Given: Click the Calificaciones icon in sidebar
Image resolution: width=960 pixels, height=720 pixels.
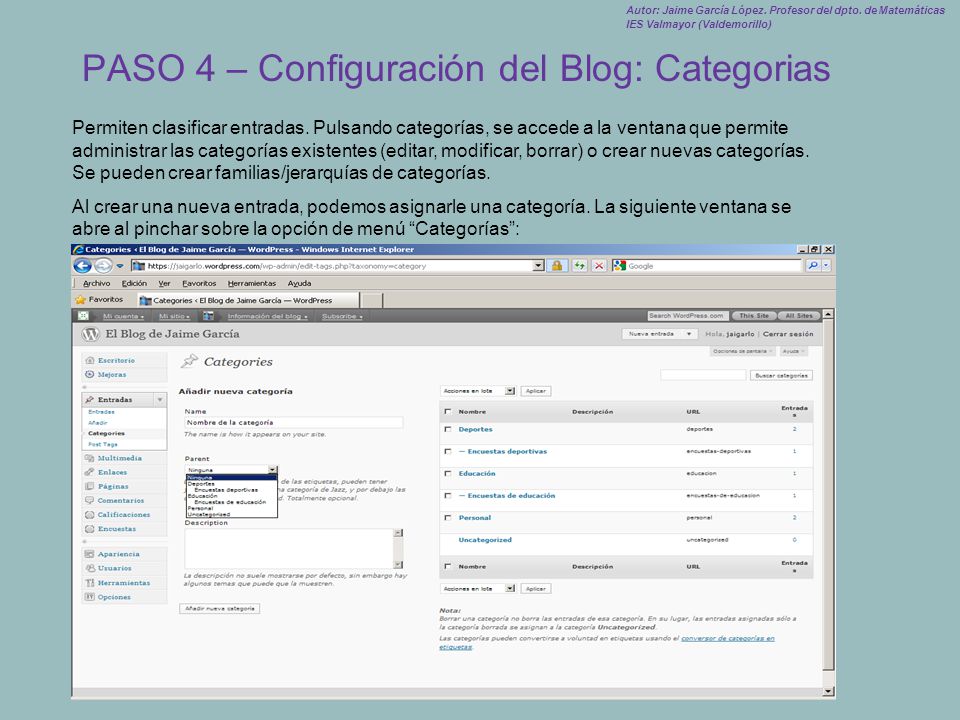Looking at the screenshot, I should point(90,514).
